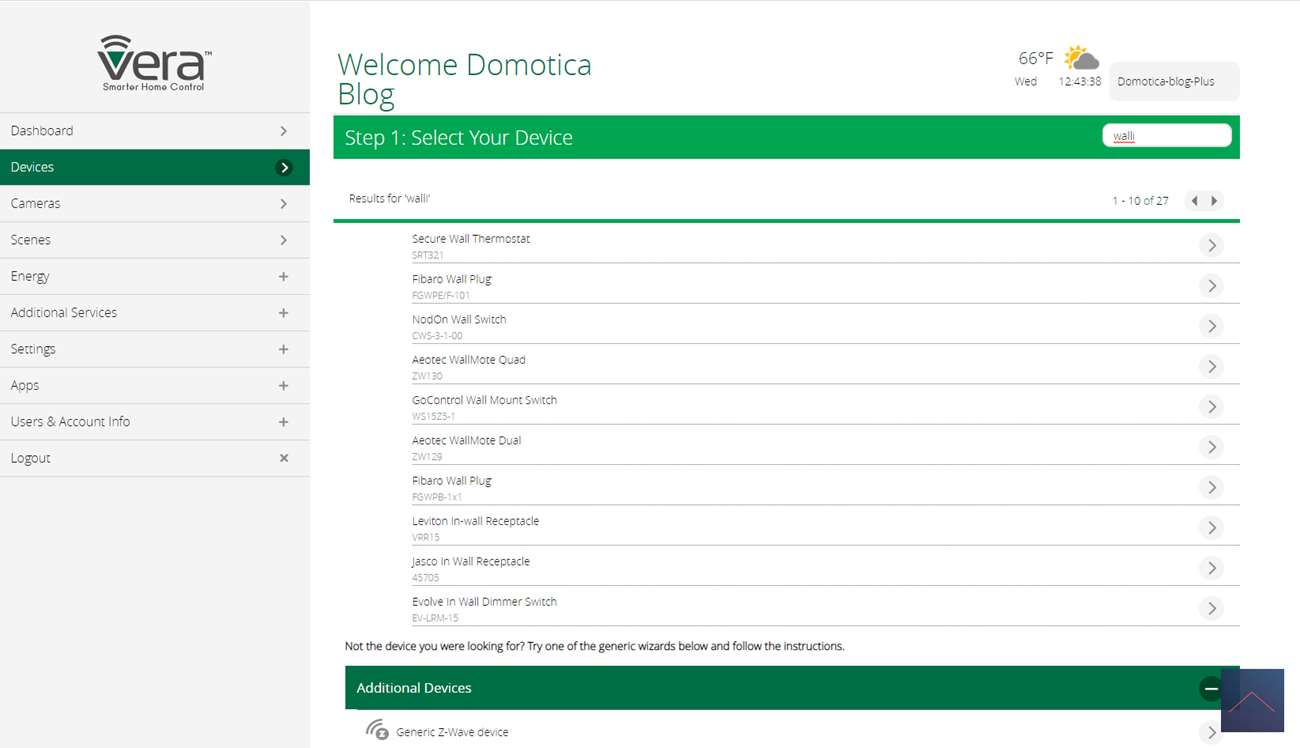Open the Scenes menu item
Screen dimensions: 1300x748
(154, 240)
